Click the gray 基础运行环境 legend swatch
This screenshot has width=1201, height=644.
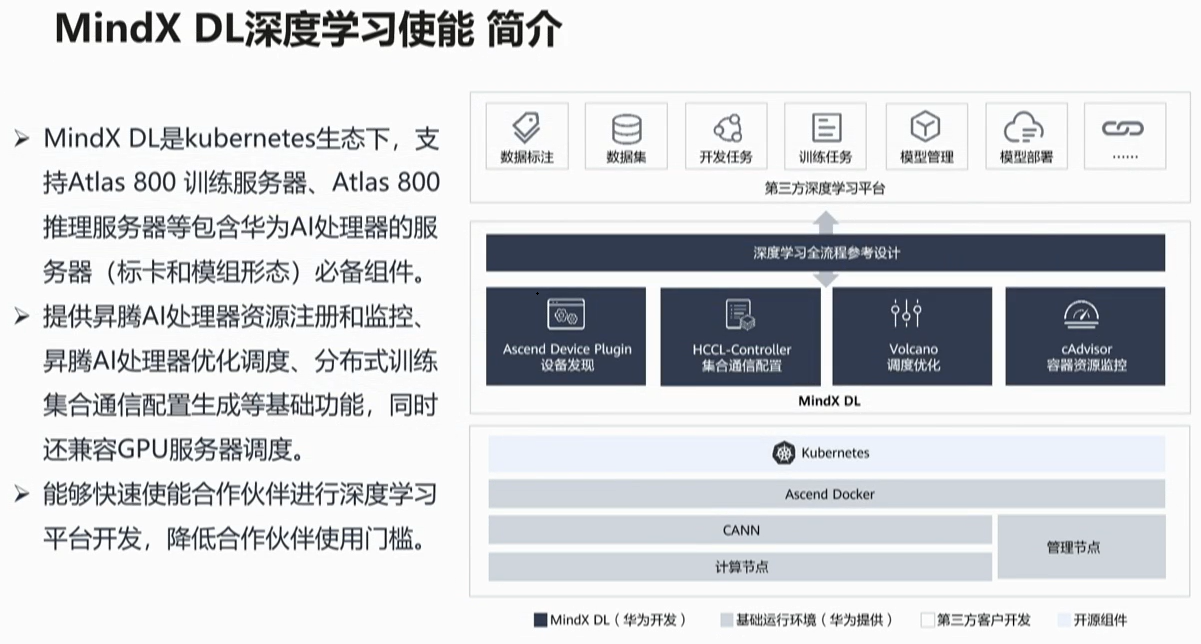(x=725, y=620)
